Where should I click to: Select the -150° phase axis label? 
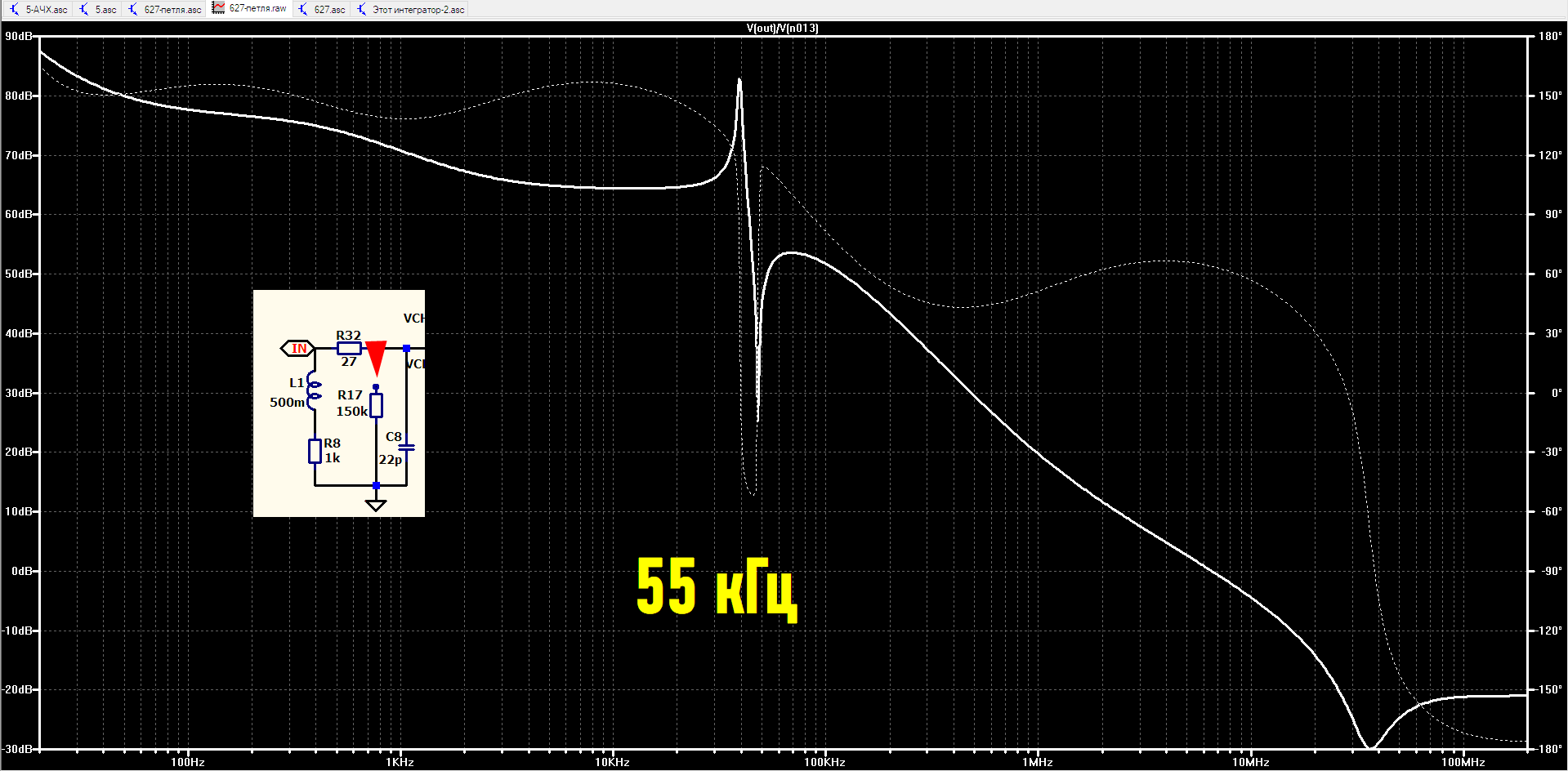(1548, 689)
